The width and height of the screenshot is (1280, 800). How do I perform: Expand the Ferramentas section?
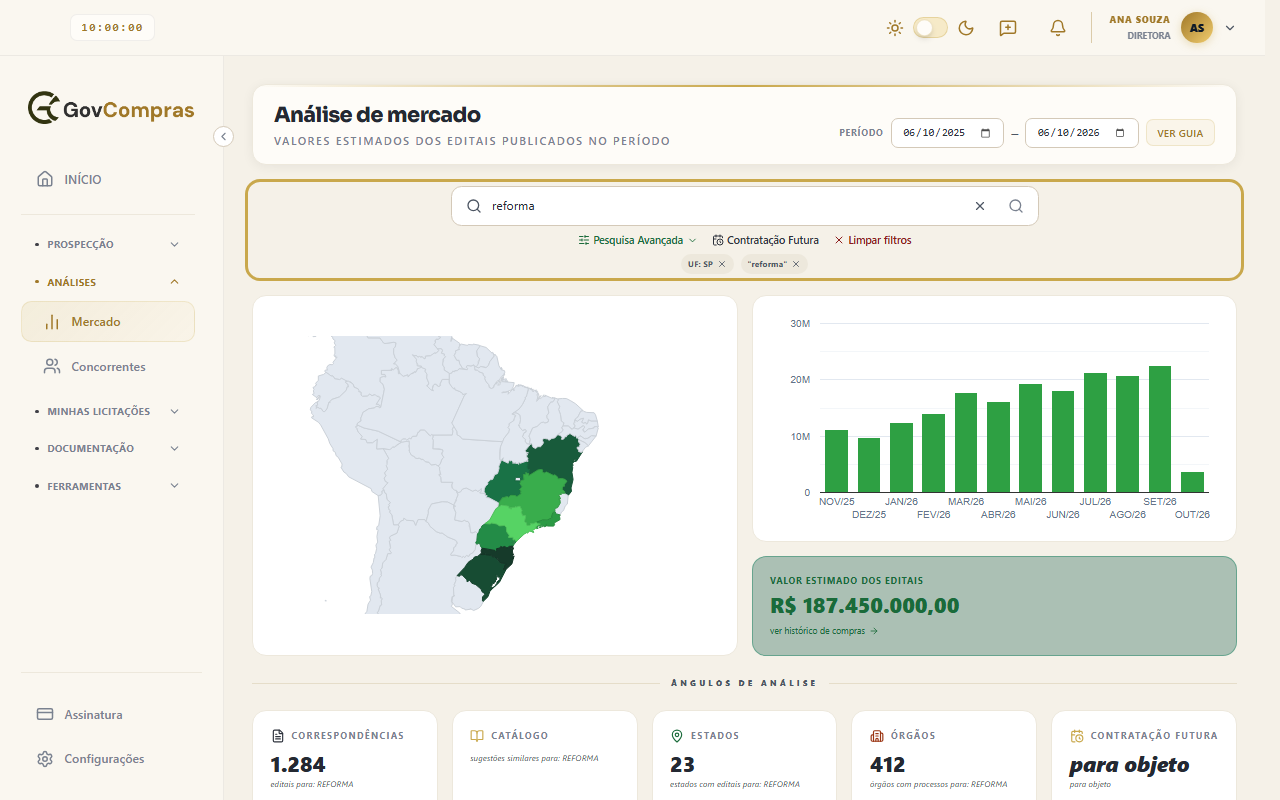tap(108, 486)
